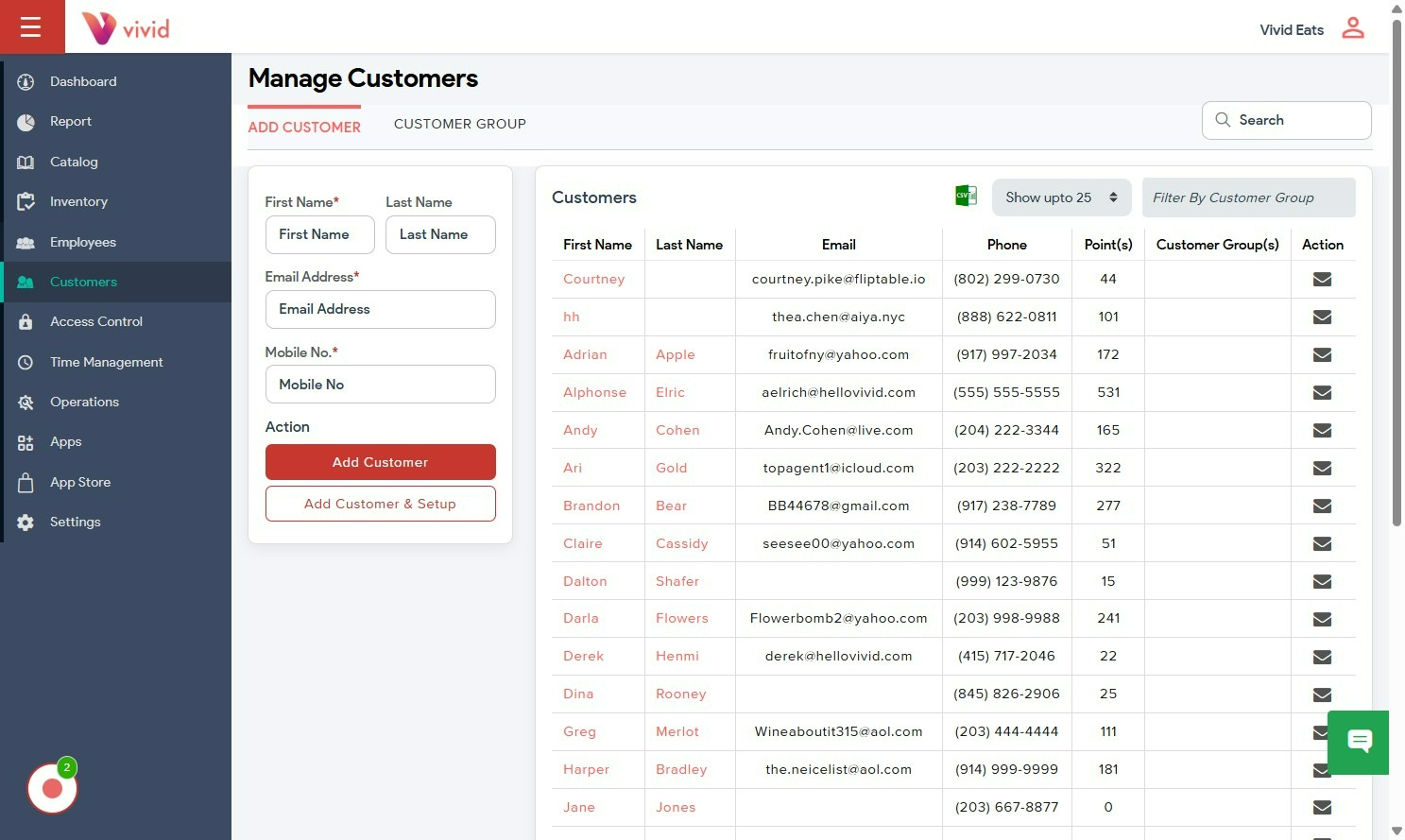The image size is (1405, 840).
Task: Export customers with the CSV icon
Action: (966, 196)
